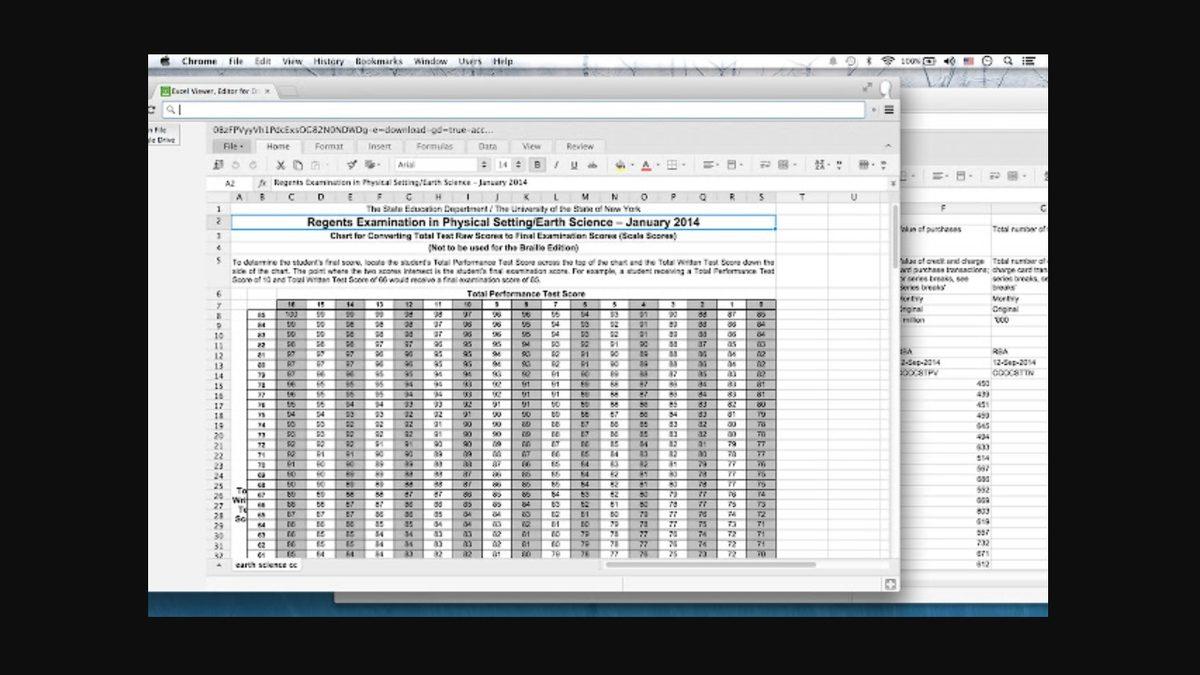Toggle bold formatting on the selection
The height and width of the screenshot is (675, 1200).
[x=539, y=163]
